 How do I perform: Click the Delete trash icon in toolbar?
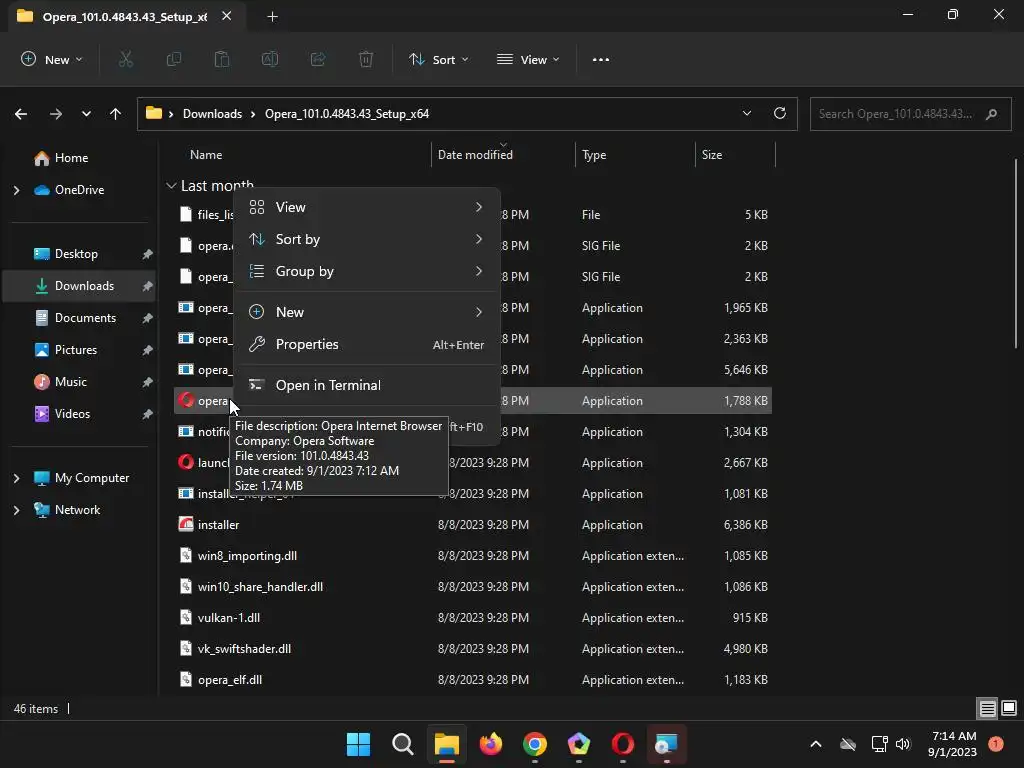tap(366, 59)
